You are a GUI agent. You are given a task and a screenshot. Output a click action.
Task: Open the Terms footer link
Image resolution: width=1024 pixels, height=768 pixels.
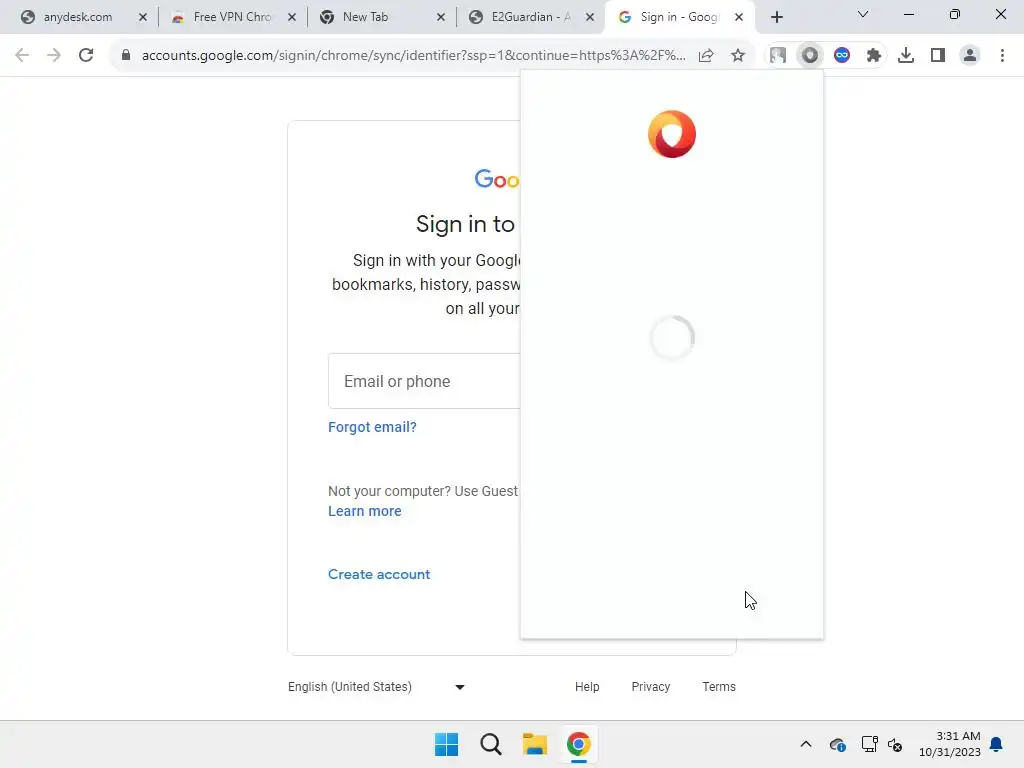point(719,686)
